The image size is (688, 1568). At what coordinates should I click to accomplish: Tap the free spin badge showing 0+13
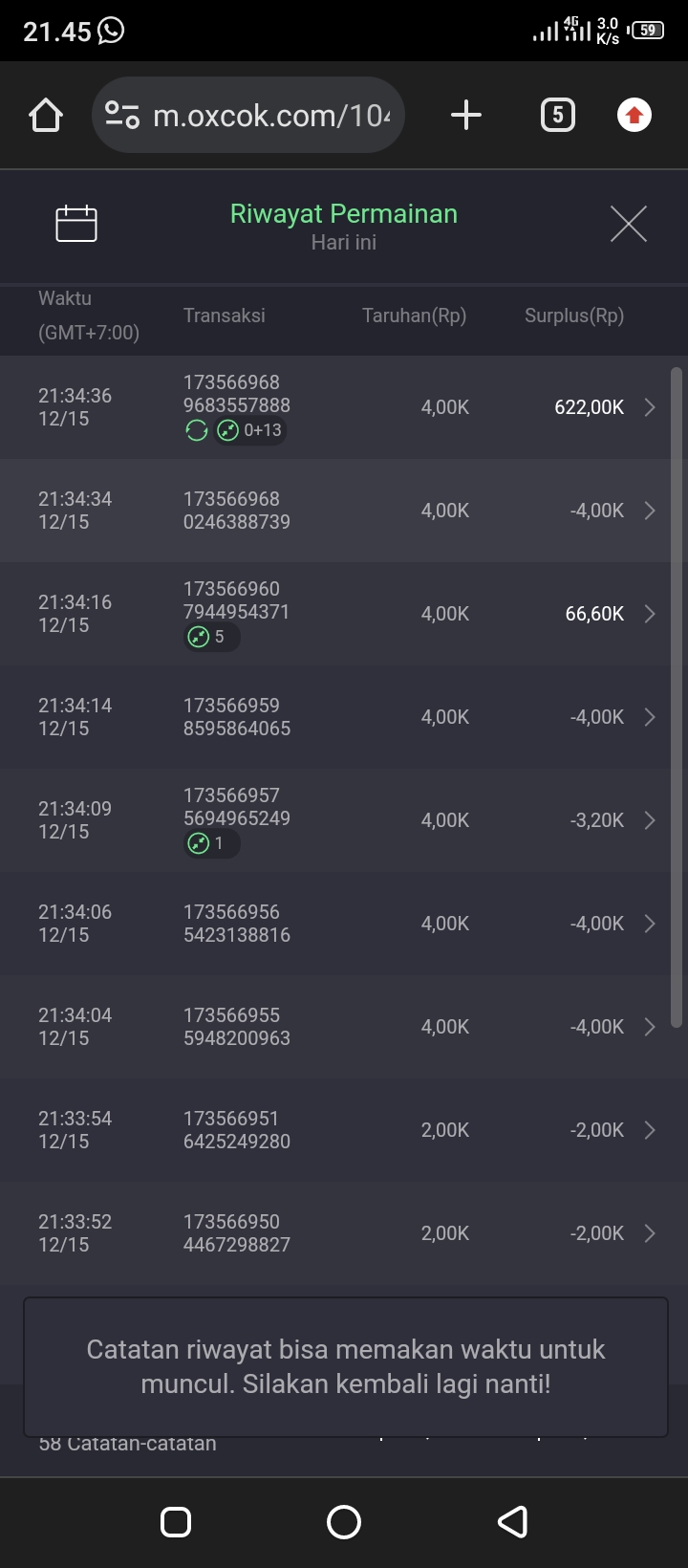click(249, 430)
